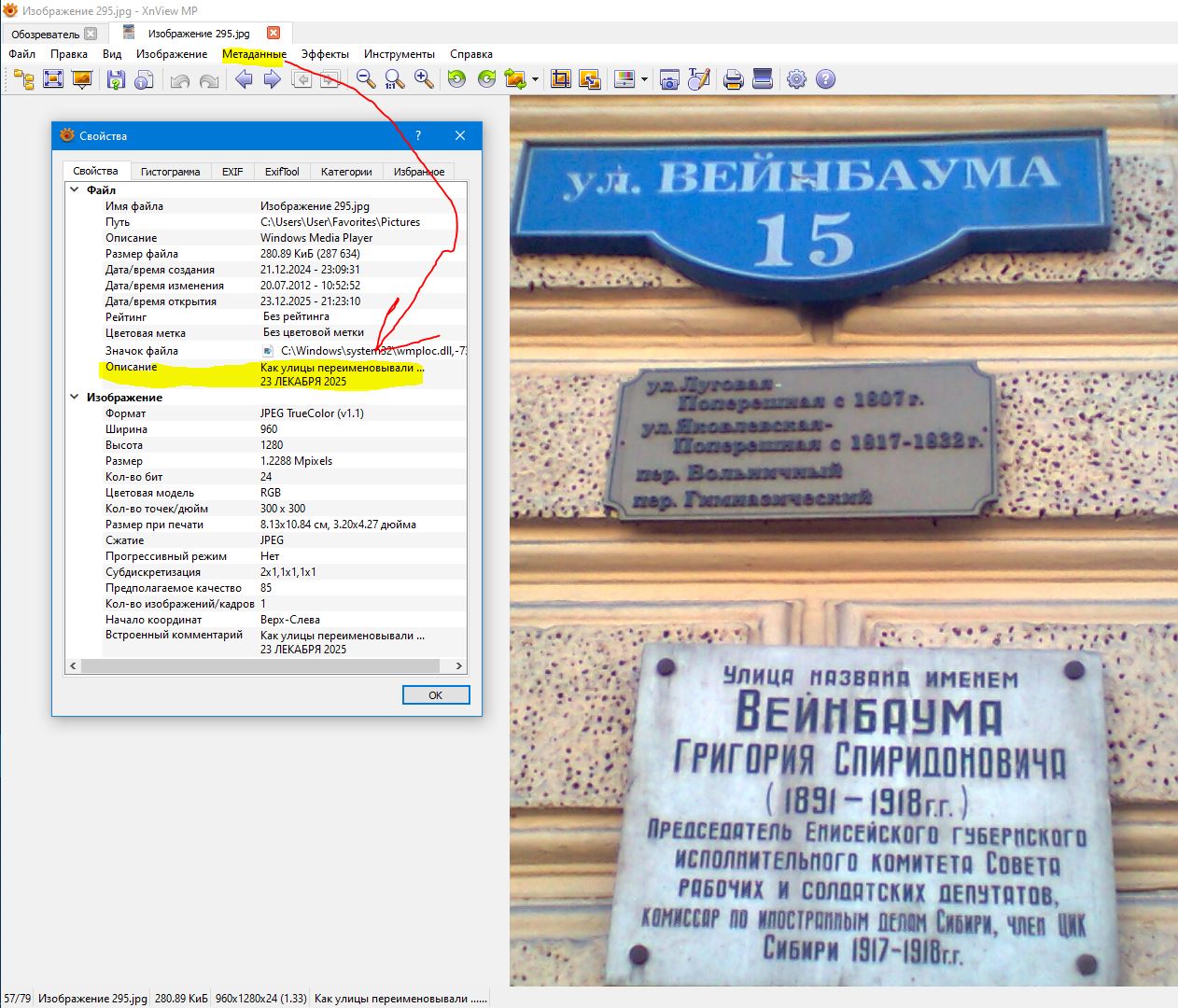The image size is (1178, 1008).
Task: Click the zoom in magnifier icon
Action: (424, 79)
